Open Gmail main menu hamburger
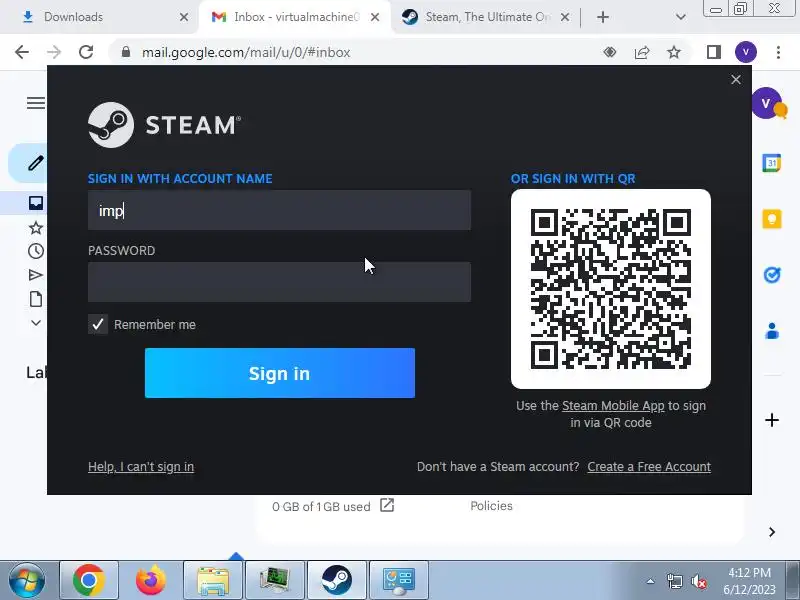This screenshot has height=600, width=800. (36, 103)
